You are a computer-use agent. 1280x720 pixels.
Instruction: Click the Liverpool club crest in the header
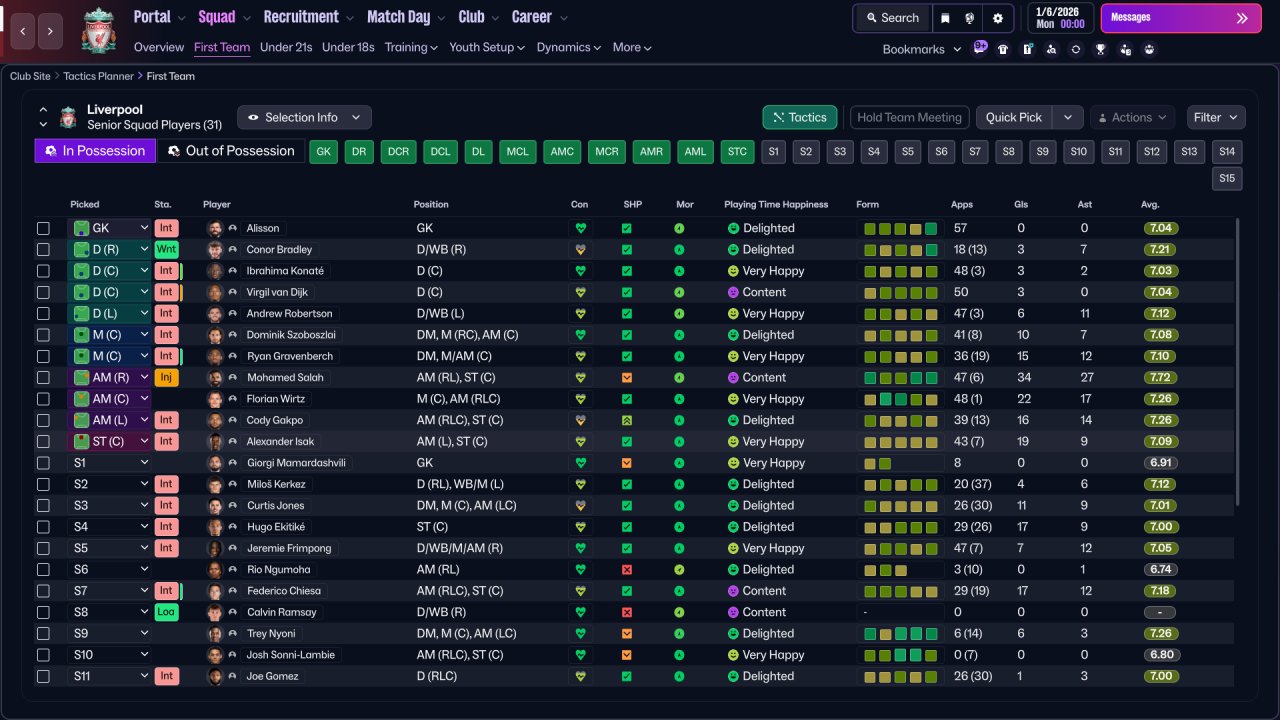[99, 30]
